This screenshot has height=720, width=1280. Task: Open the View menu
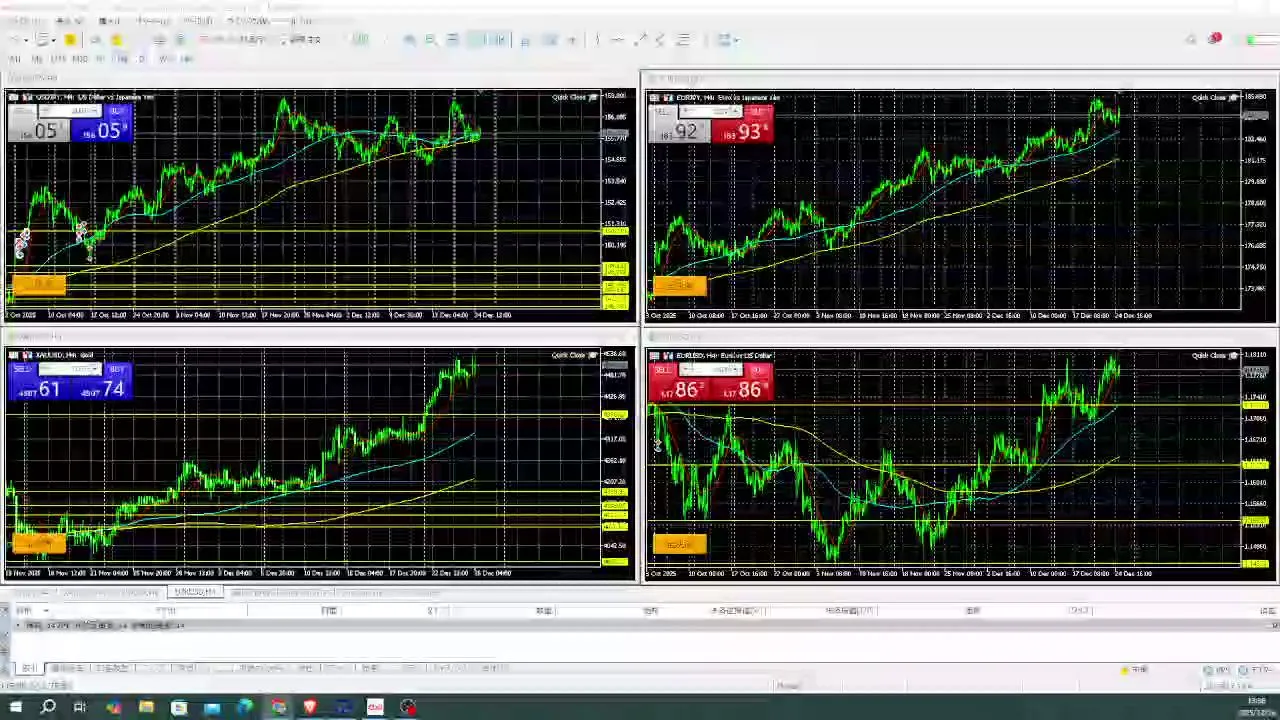[x=70, y=20]
